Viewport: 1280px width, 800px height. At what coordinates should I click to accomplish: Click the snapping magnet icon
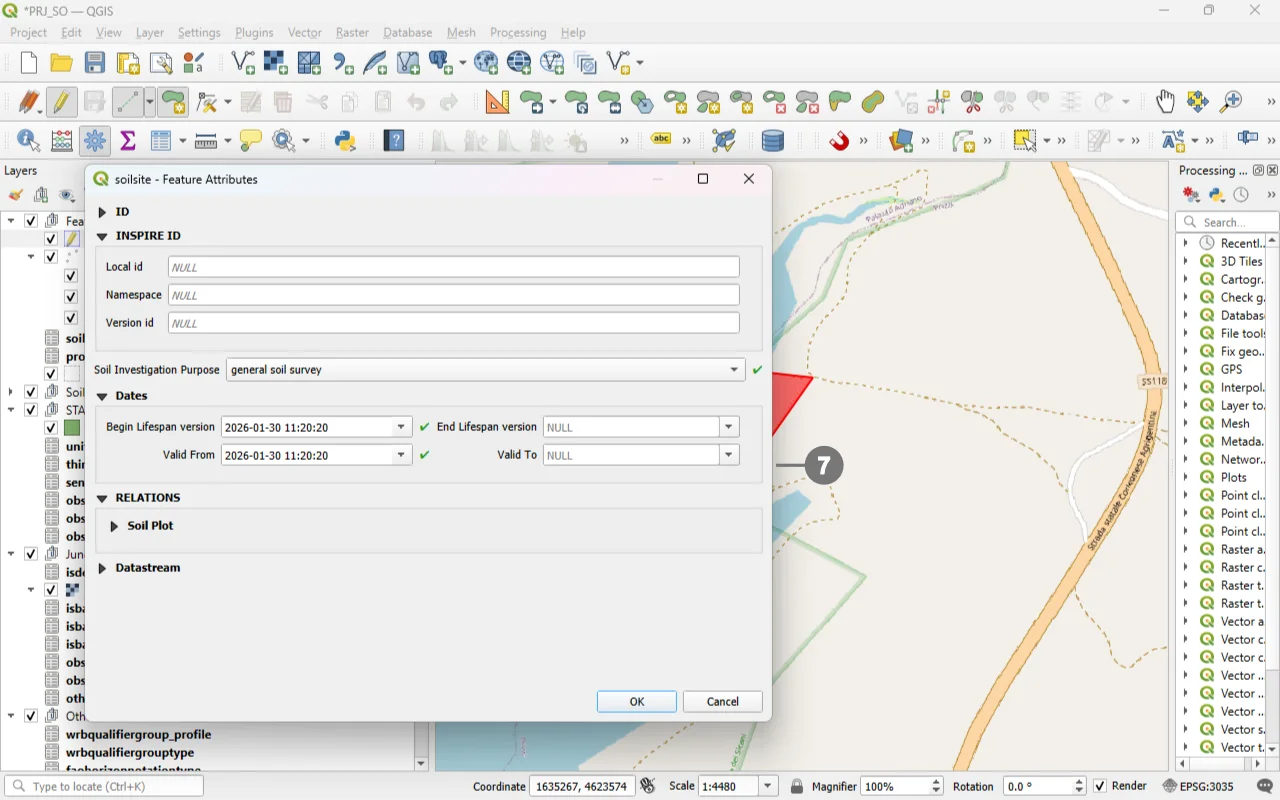point(839,141)
